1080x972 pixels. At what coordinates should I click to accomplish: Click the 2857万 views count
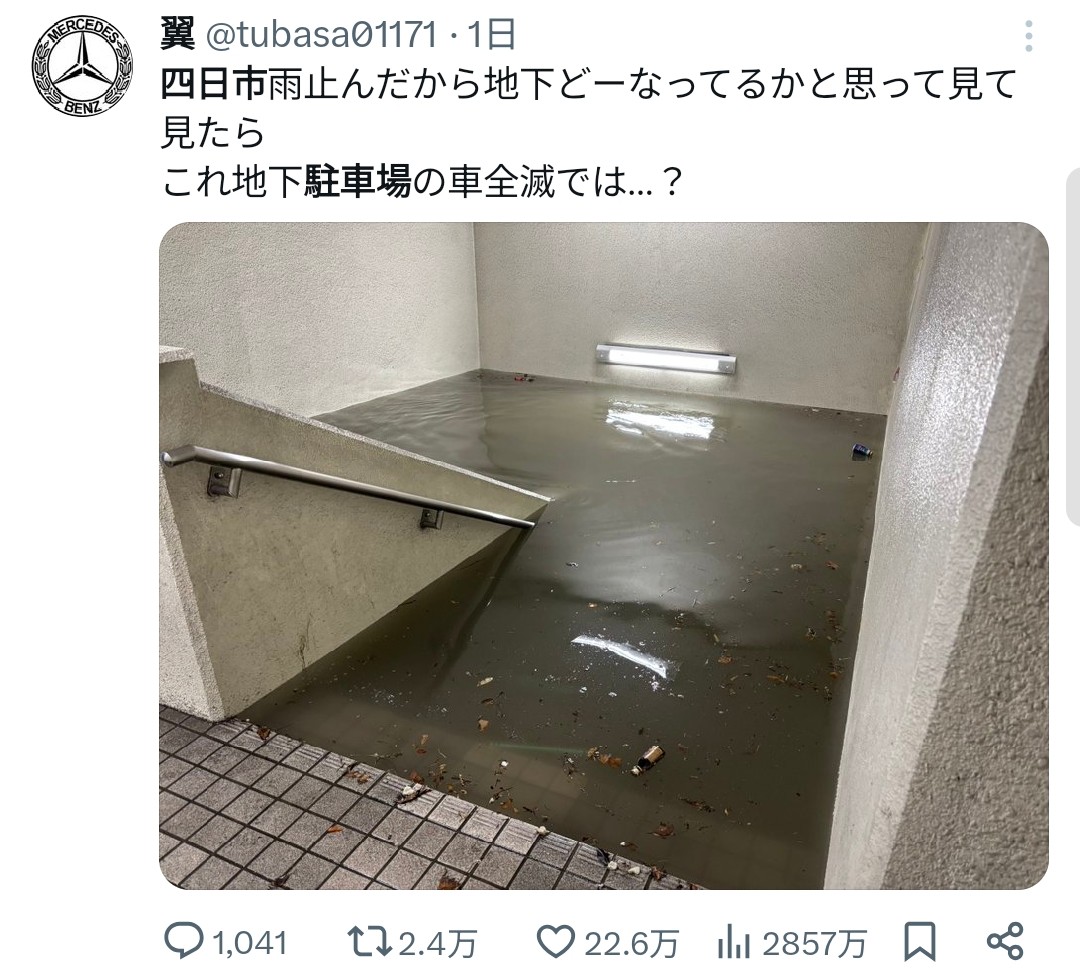[813, 942]
